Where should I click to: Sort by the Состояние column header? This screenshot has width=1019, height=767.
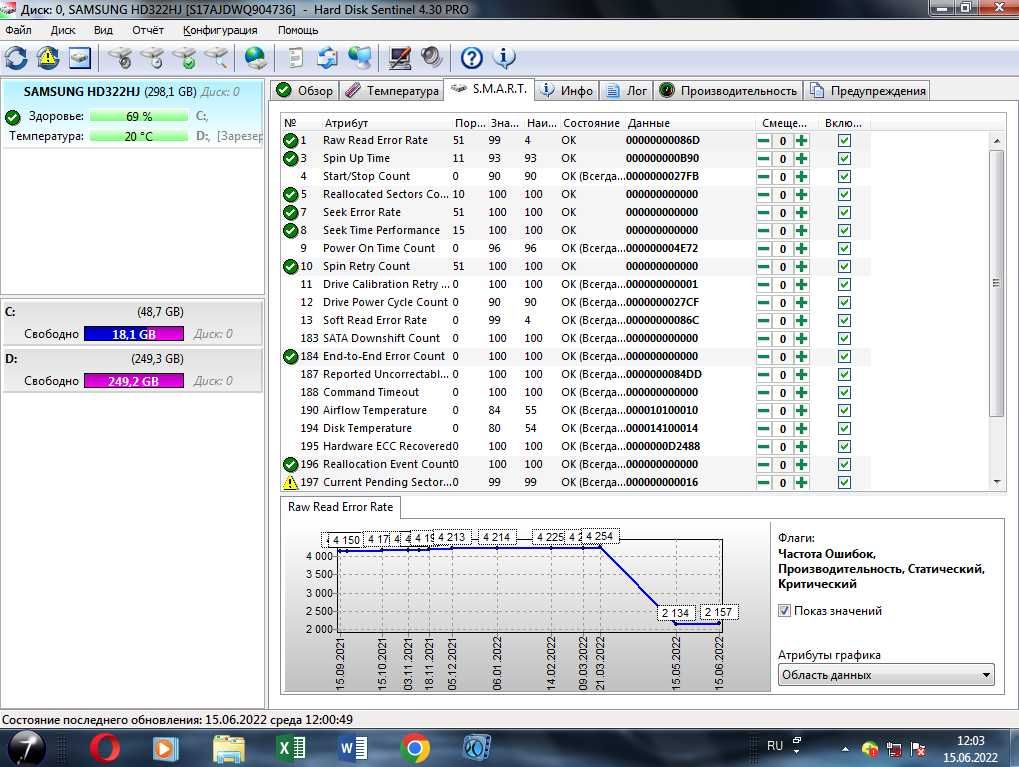click(x=591, y=123)
